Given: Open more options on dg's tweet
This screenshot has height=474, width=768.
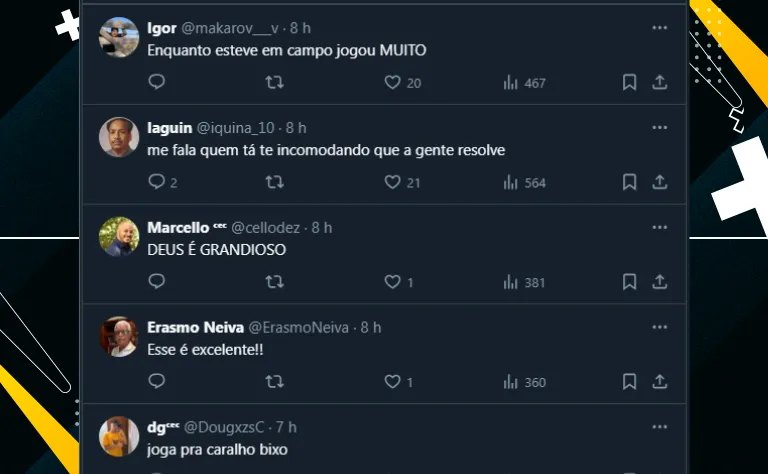Looking at the screenshot, I should [660, 428].
